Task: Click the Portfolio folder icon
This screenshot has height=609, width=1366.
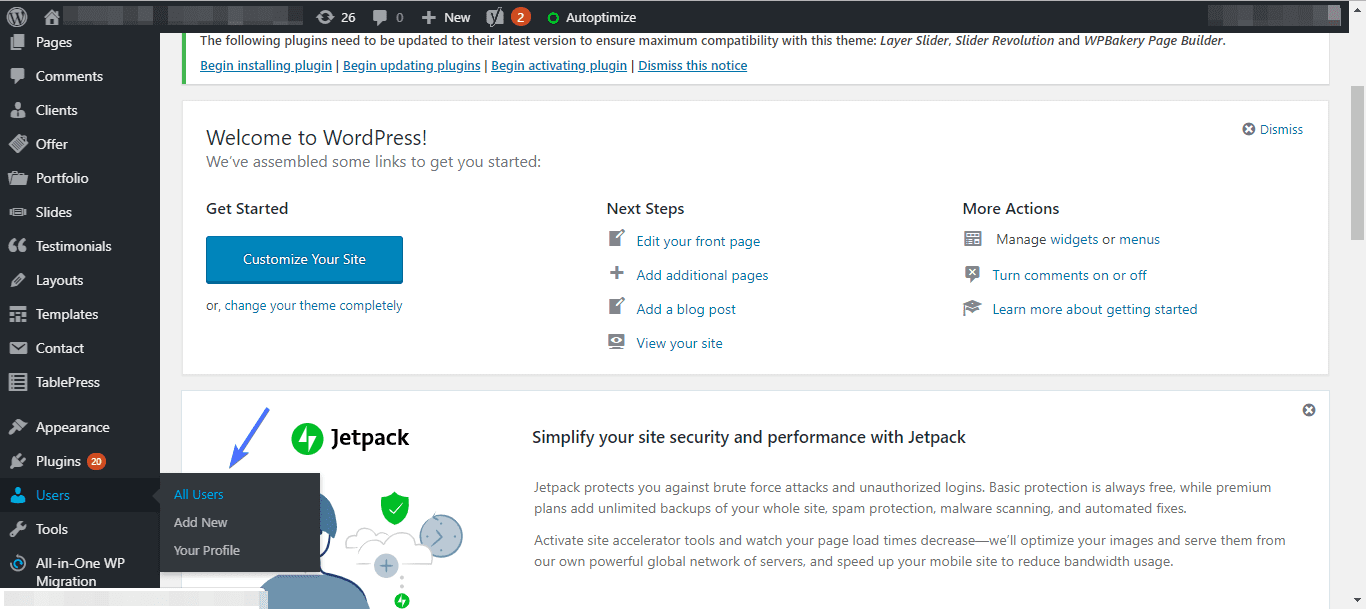Action: click(18, 178)
